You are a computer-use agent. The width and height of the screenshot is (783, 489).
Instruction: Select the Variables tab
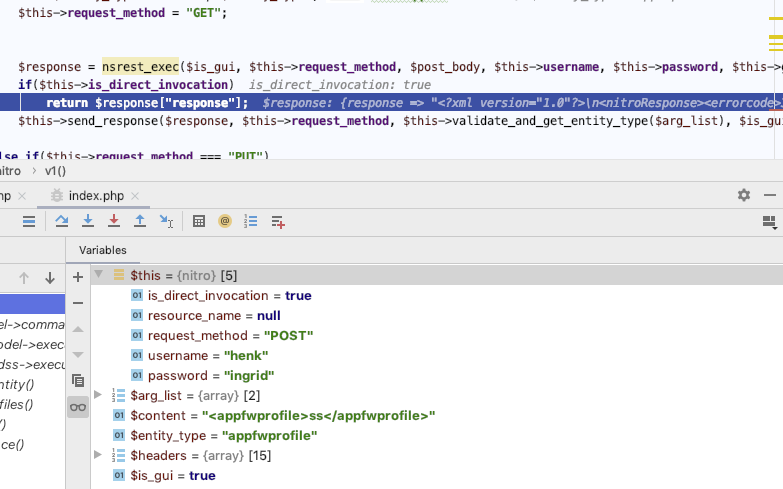103,250
